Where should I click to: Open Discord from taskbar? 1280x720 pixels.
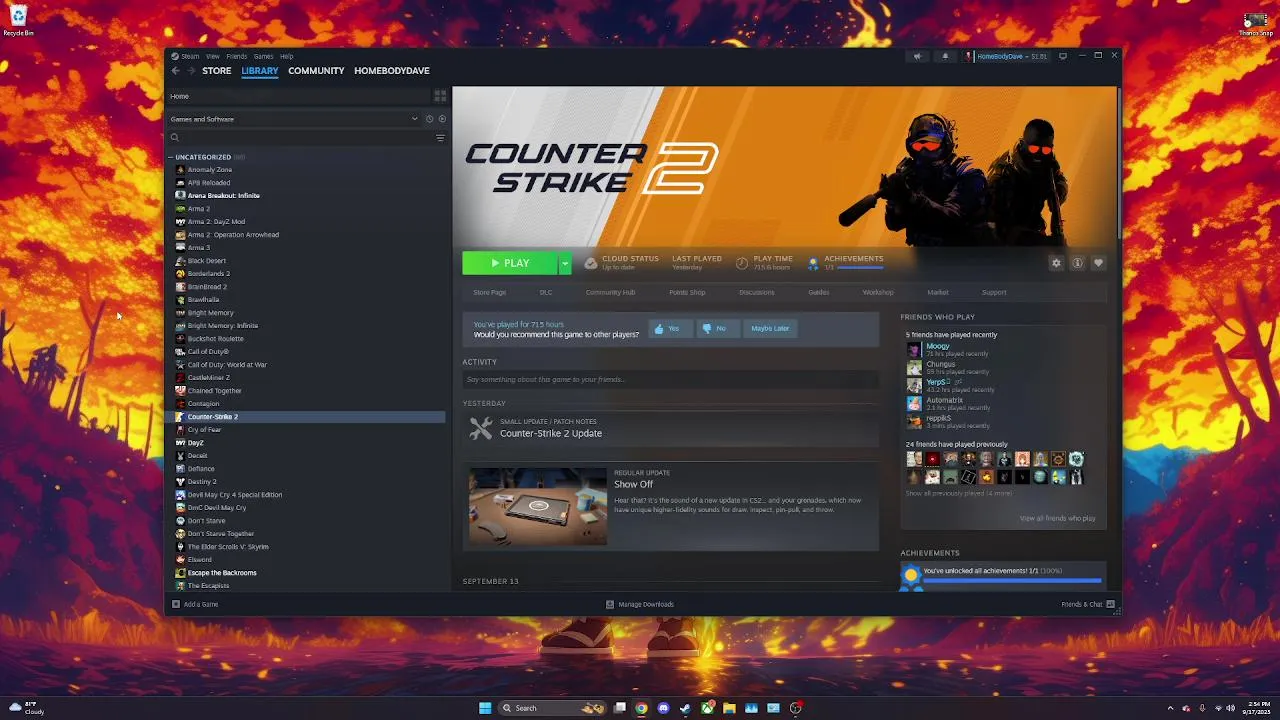point(663,708)
